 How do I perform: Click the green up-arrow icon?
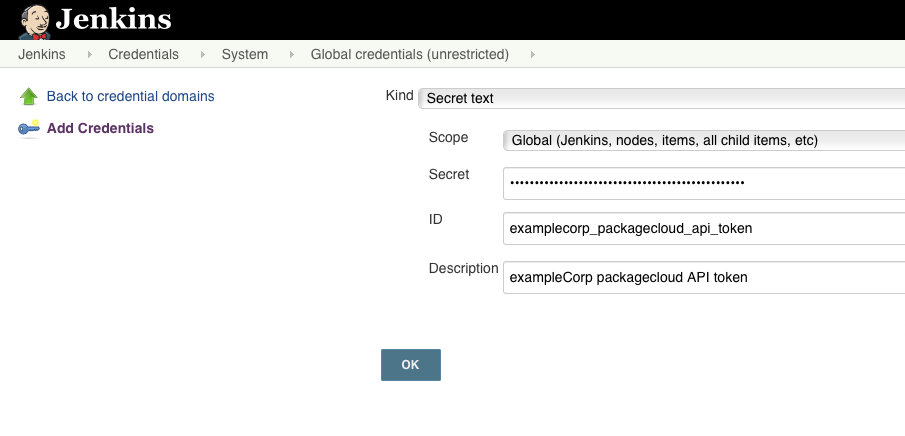[29, 96]
